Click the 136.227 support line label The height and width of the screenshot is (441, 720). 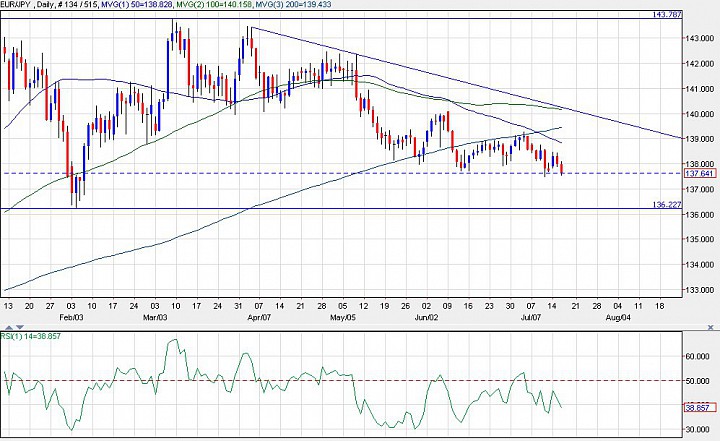pos(667,204)
